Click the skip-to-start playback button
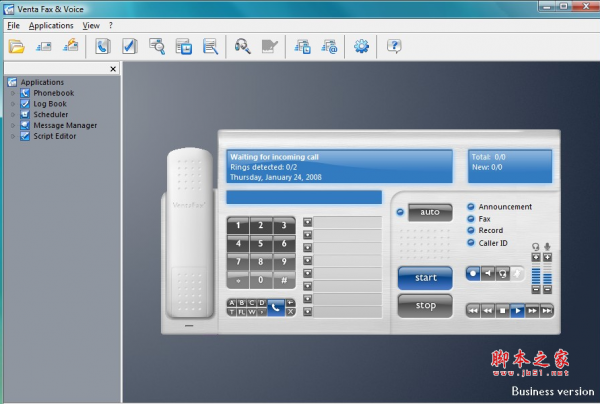The height and width of the screenshot is (404, 600). pos(473,311)
